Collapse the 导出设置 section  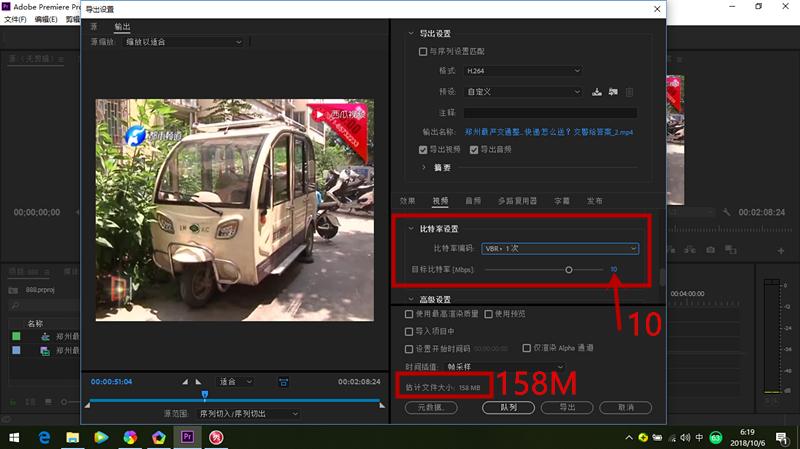[411, 33]
